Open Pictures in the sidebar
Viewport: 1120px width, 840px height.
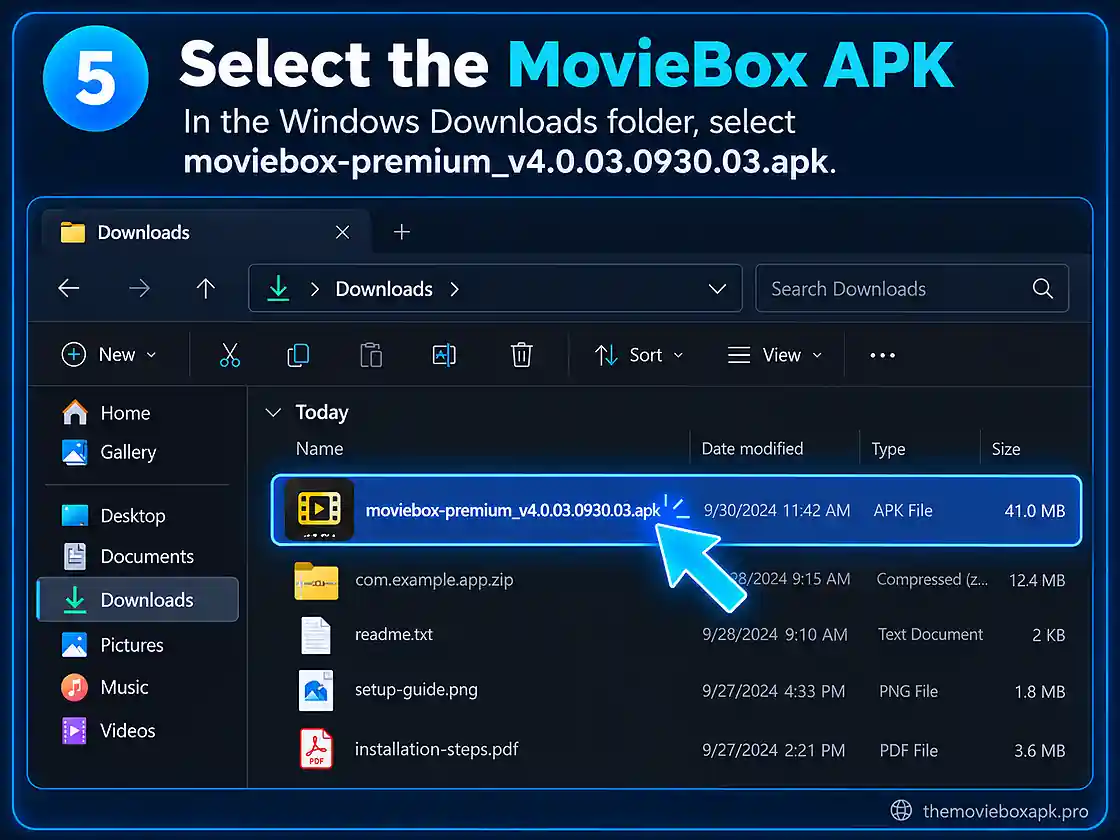(112, 645)
